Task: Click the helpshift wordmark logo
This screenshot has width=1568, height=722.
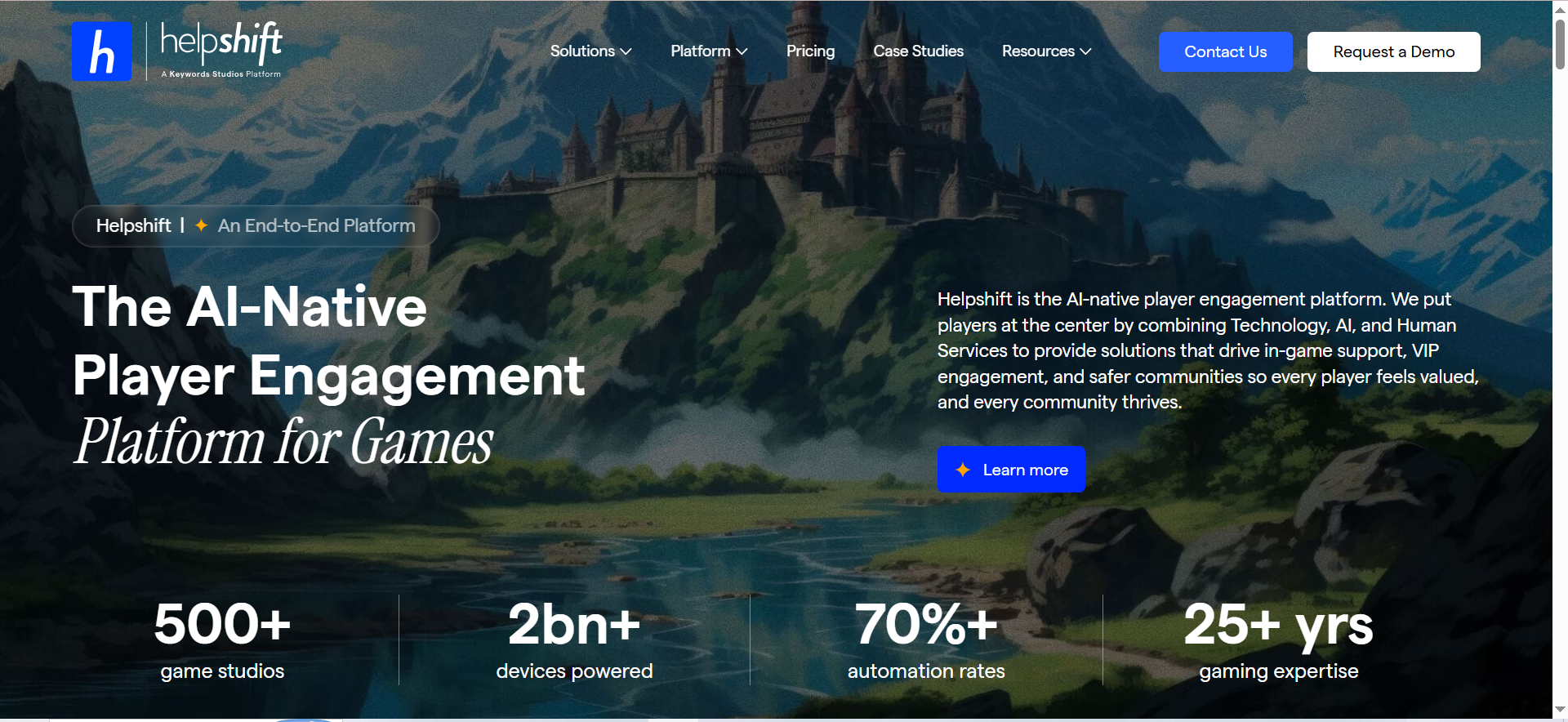Action: click(221, 43)
